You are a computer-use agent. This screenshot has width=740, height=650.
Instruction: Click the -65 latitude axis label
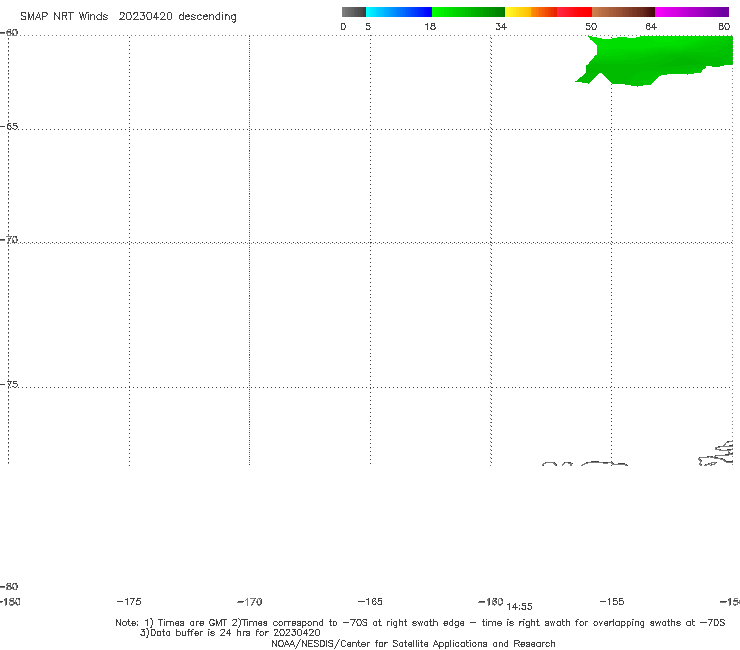[9, 127]
